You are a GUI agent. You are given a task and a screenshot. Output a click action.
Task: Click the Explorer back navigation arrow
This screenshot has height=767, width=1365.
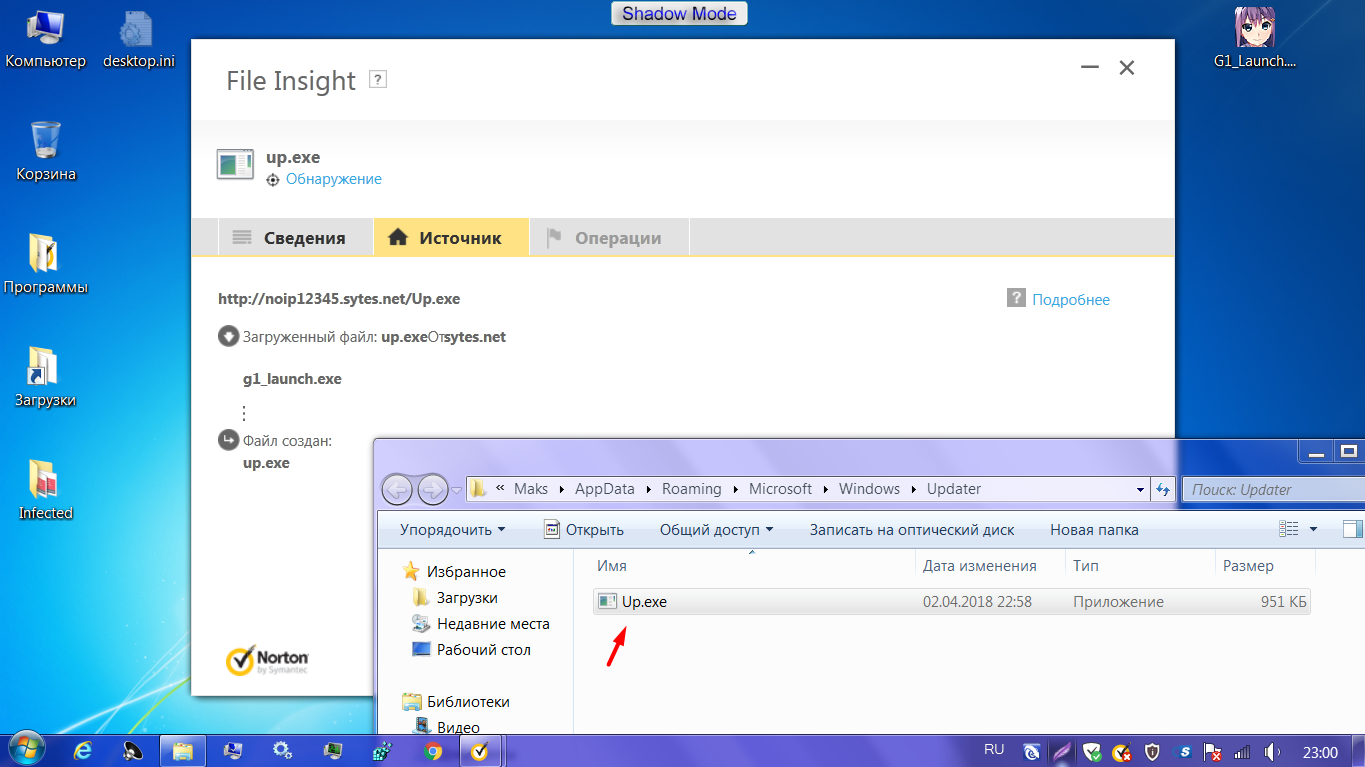point(398,490)
